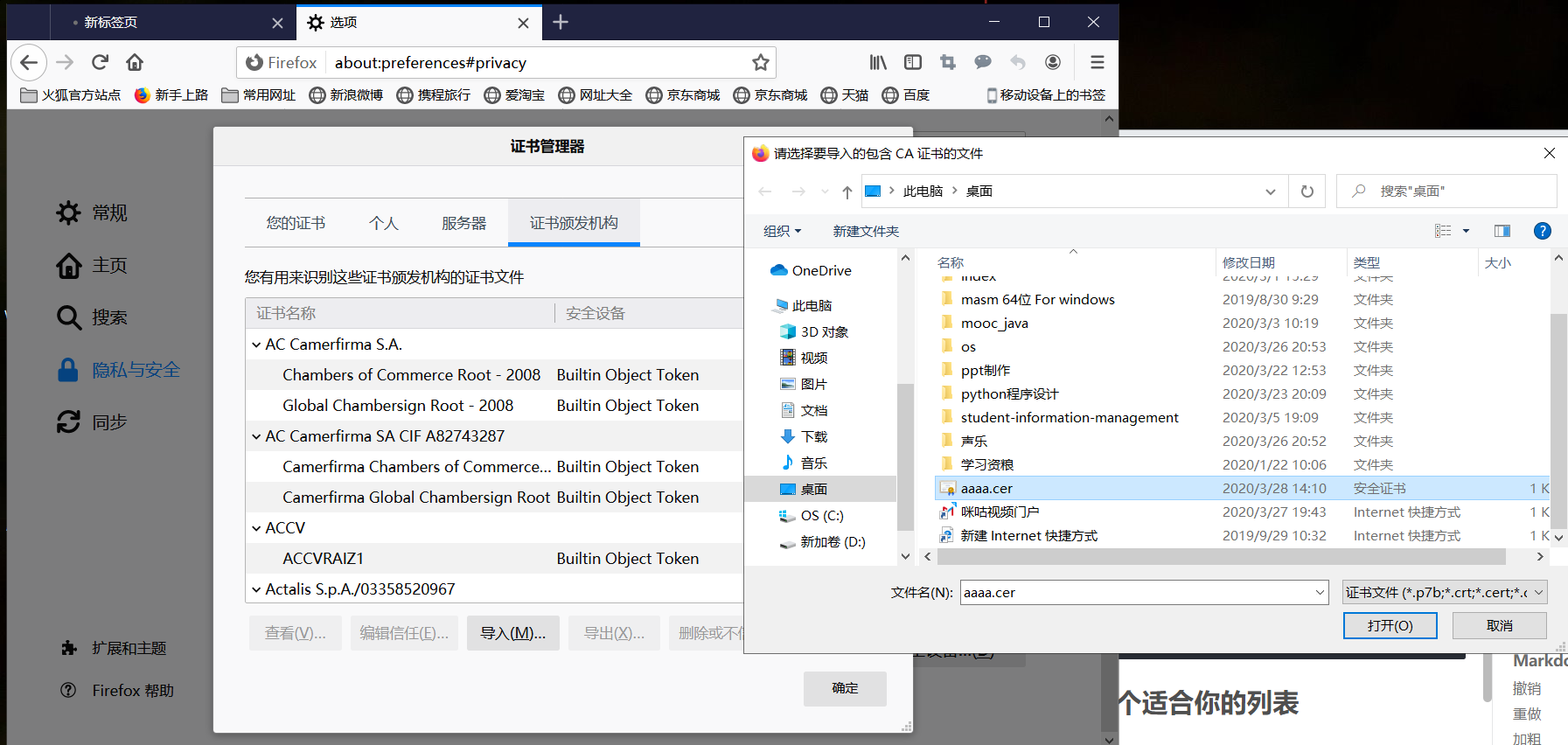Open 同步 sync settings category
Screen dimensions: 1568x745
click(x=92, y=422)
